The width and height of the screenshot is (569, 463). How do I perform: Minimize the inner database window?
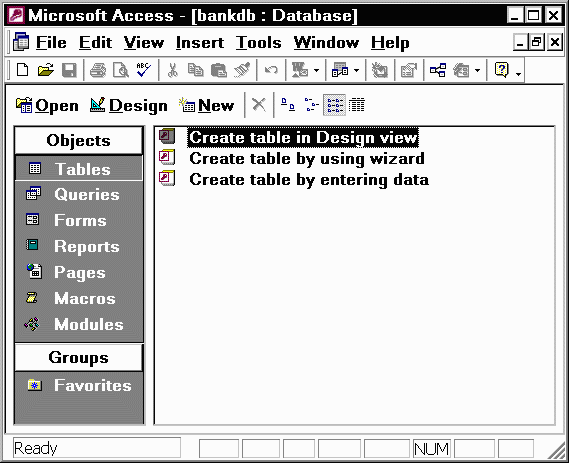520,42
